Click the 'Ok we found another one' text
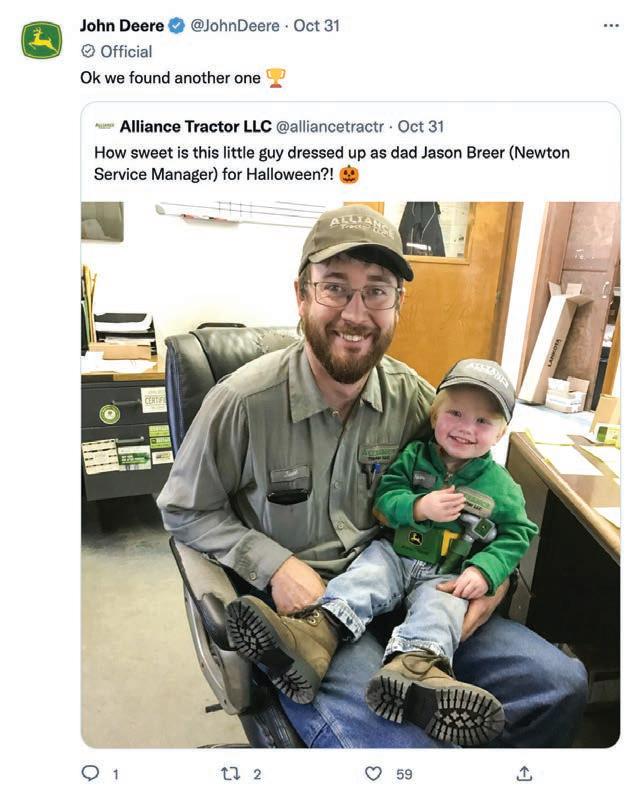 pos(170,78)
